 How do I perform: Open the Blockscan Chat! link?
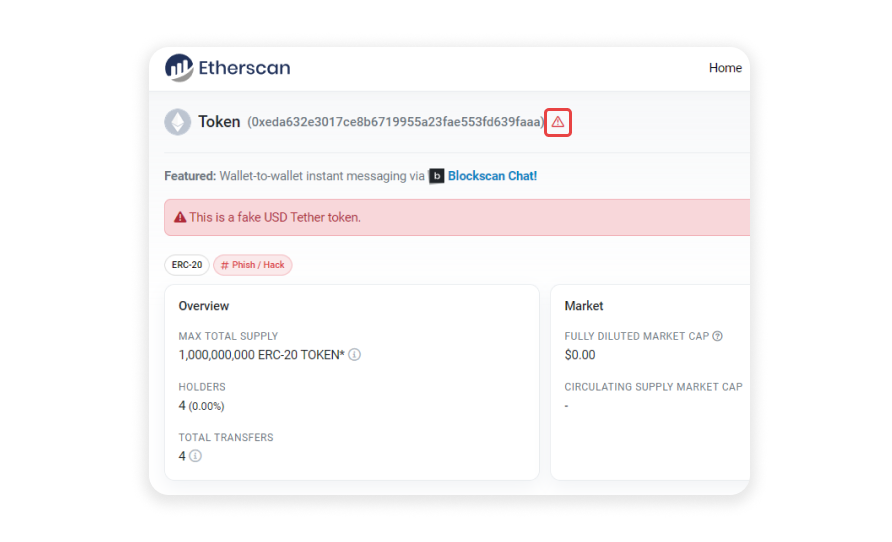click(492, 176)
